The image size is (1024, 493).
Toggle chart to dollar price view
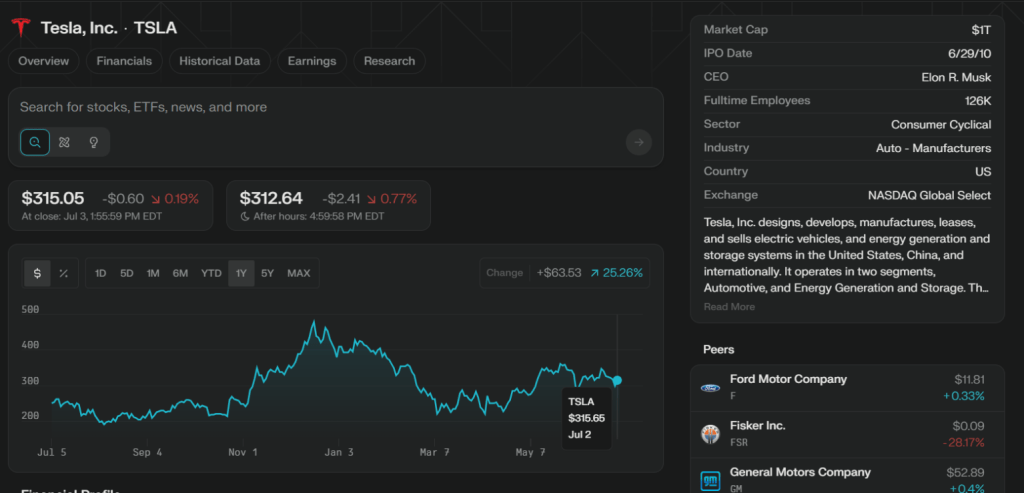(x=37, y=273)
